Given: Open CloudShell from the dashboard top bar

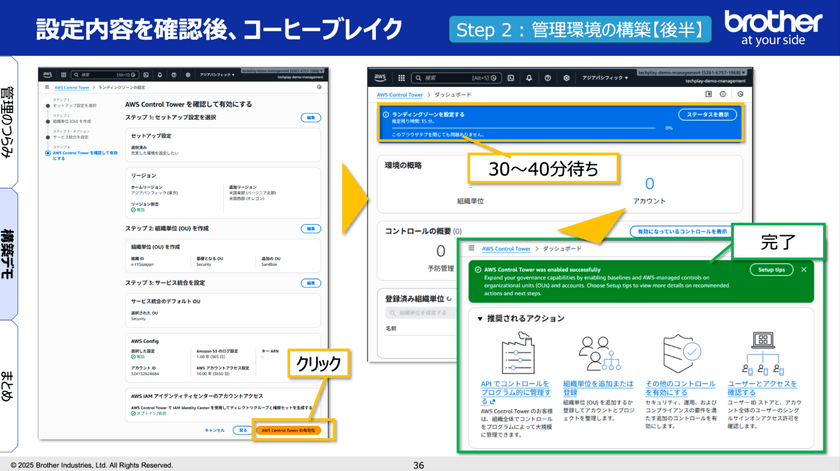Looking at the screenshot, I should pos(510,77).
